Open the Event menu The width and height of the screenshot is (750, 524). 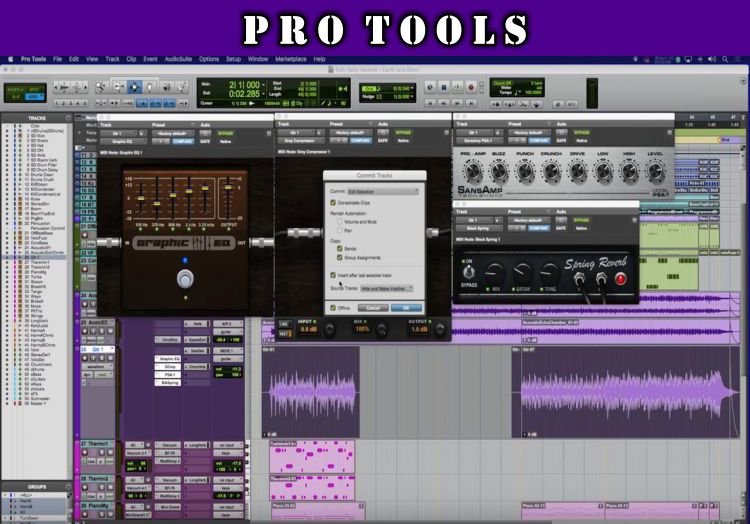pos(150,59)
